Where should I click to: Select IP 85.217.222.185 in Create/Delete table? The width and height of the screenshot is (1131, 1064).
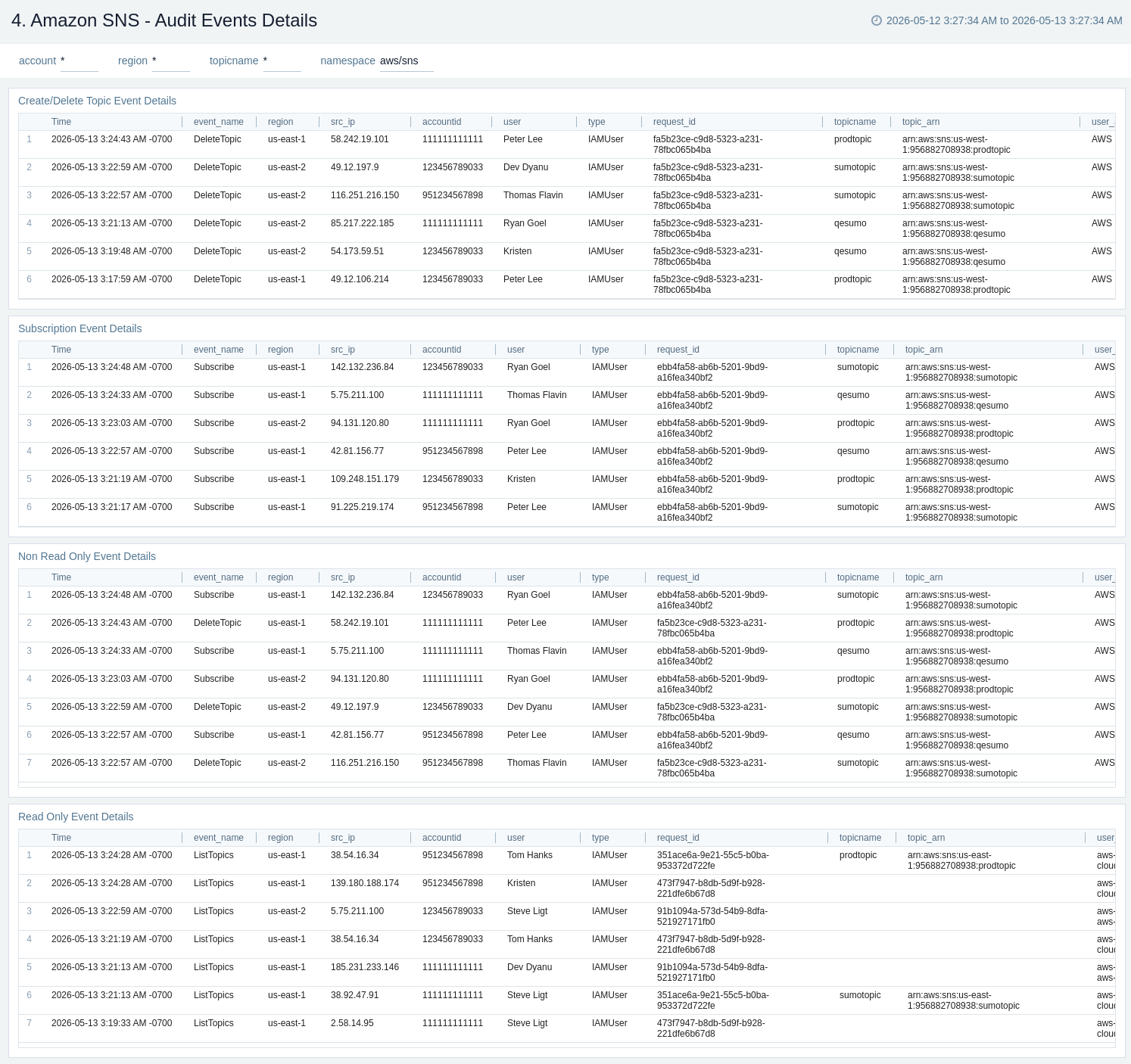[x=363, y=223]
